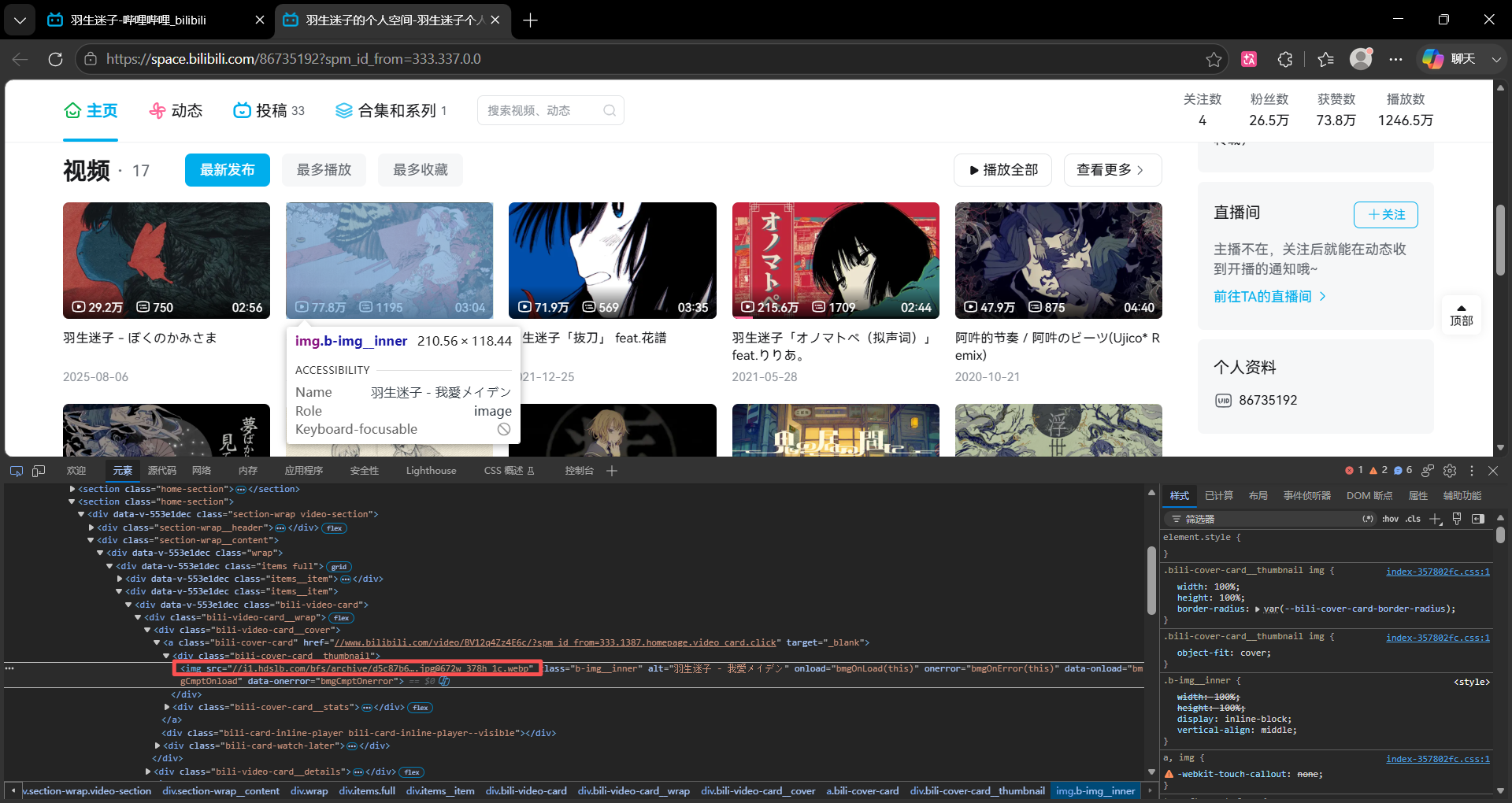The height and width of the screenshot is (803, 1512).
Task: Toggle DevTools device emulation icon
Action: 39,471
